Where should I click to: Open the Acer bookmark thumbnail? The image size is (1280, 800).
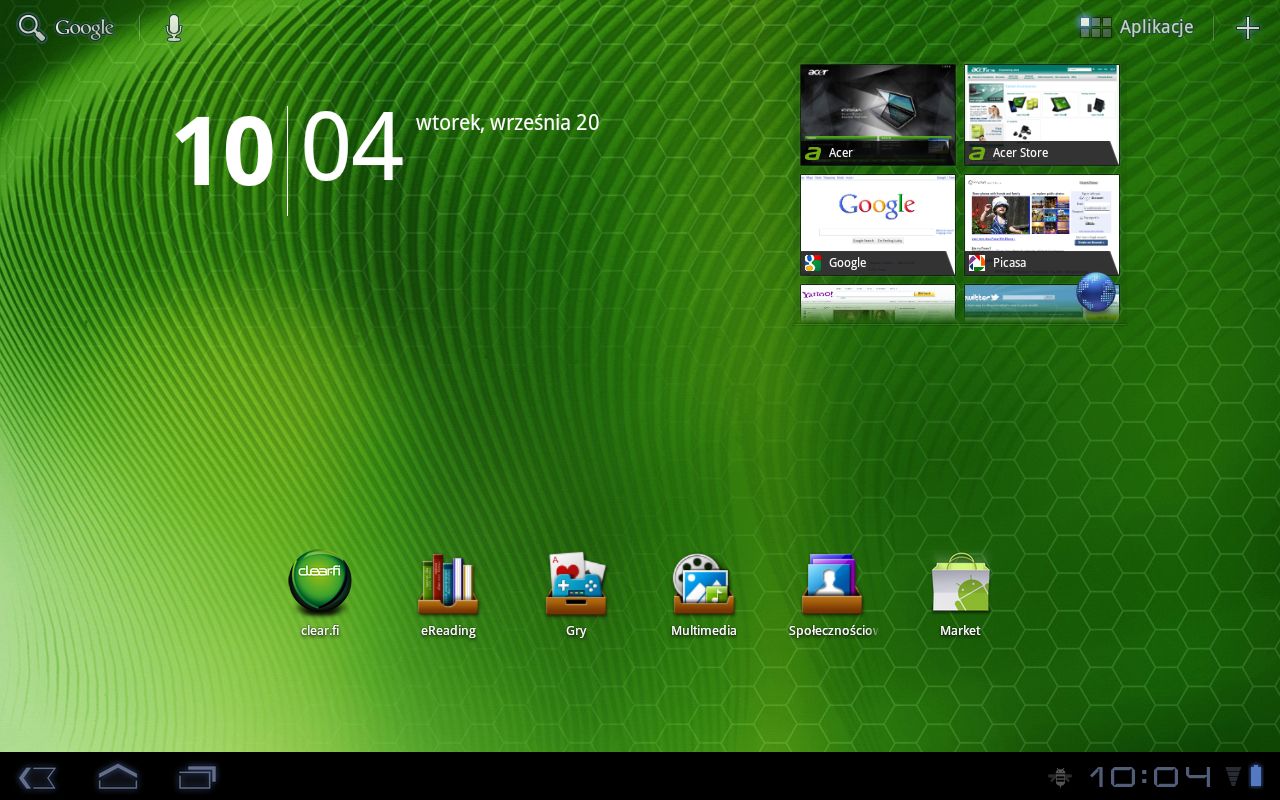click(x=878, y=115)
